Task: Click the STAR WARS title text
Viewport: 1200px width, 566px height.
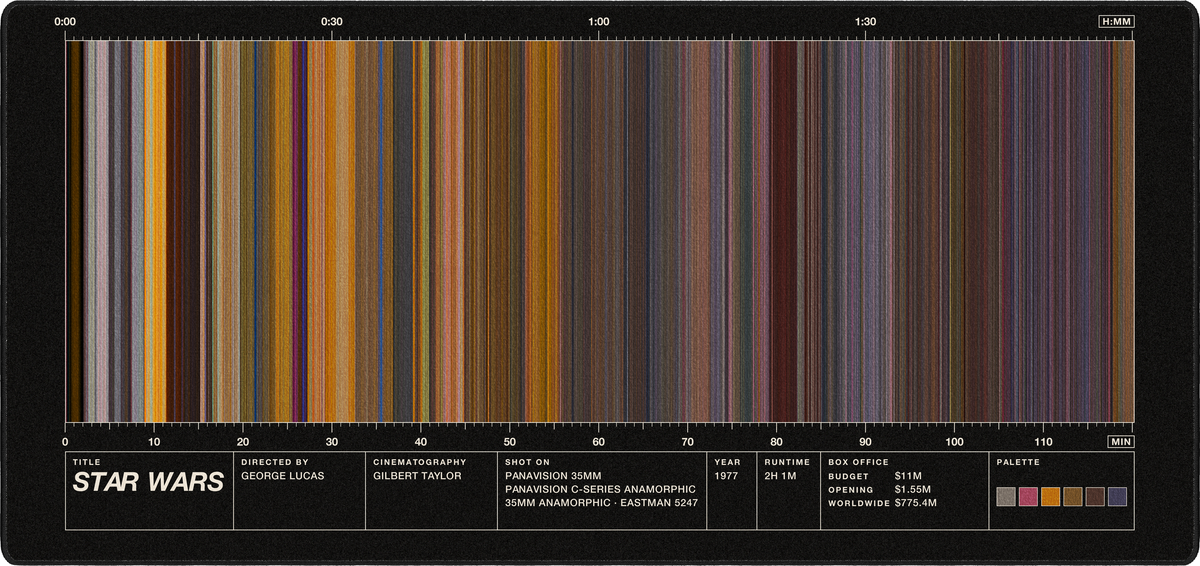Action: tap(148, 483)
